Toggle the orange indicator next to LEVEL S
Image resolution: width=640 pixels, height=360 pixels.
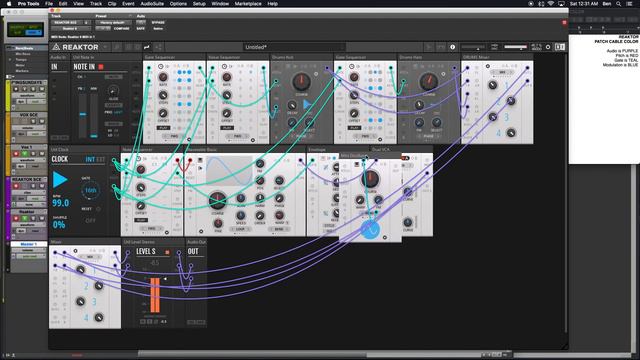pos(167,252)
